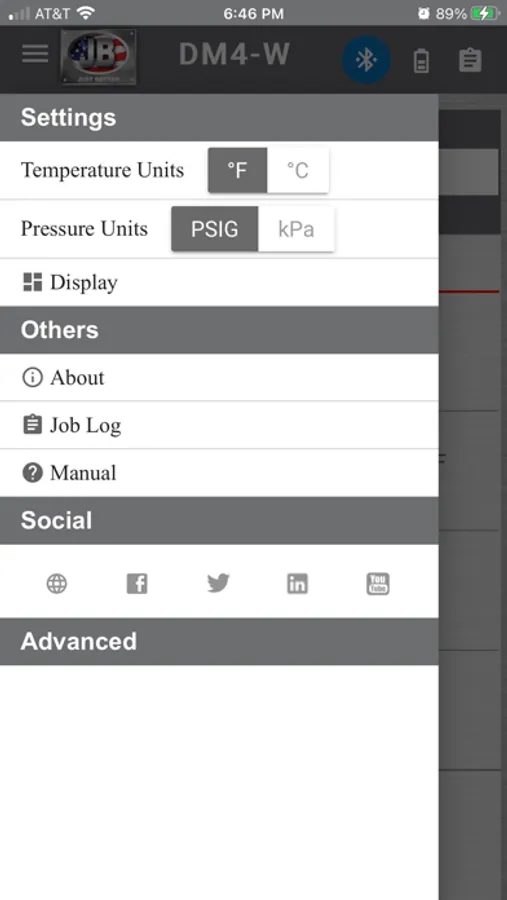The image size is (507, 900).
Task: Open the YouTube social icon
Action: (x=378, y=584)
